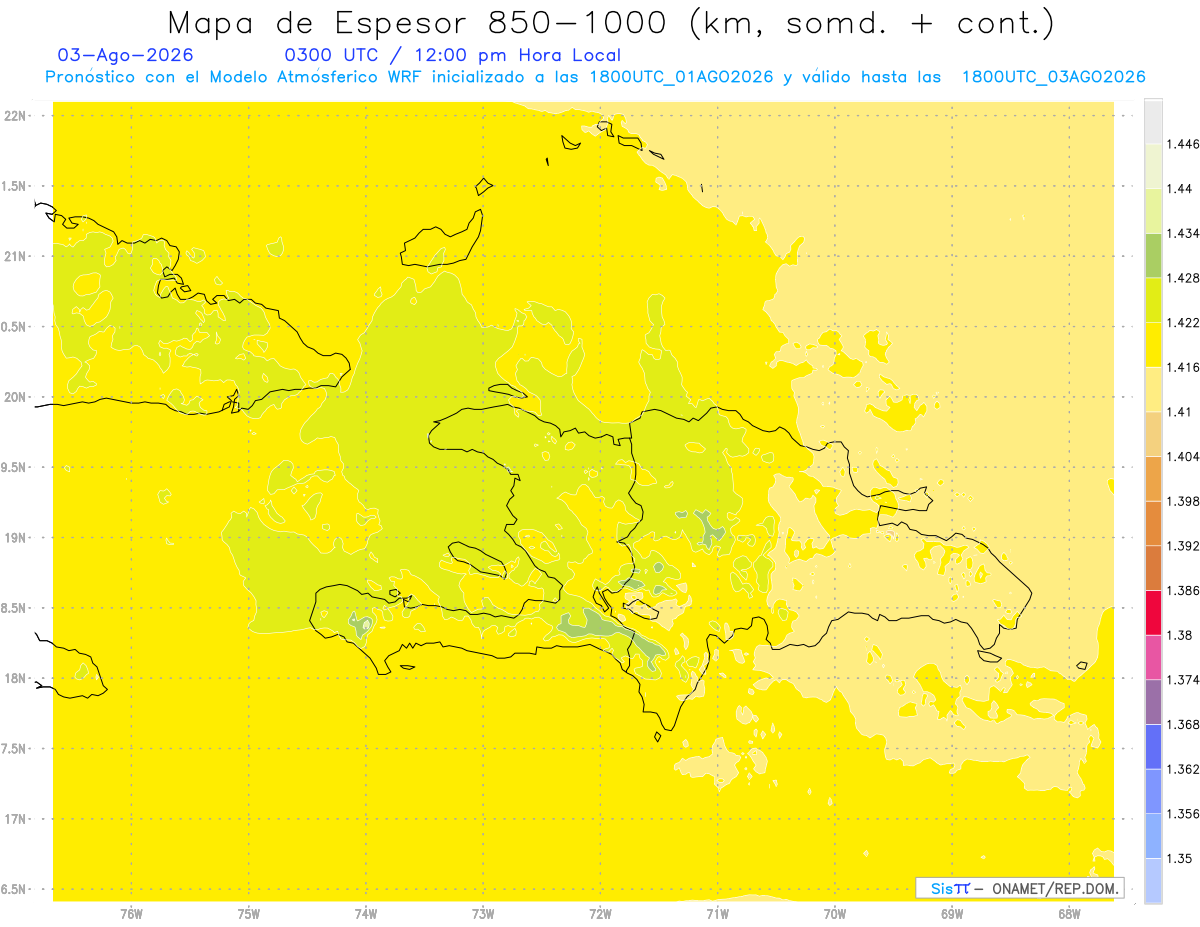Click the 1.44 colorbar label
Viewport: 1200px width, 927px height.
1181,188
